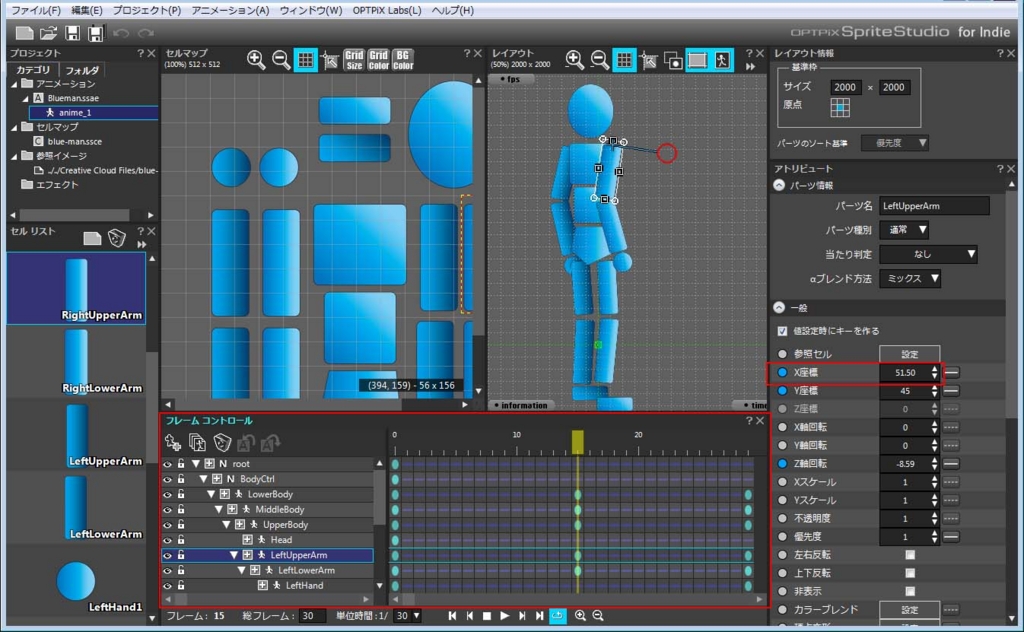Hide the Head part with its eye icon
The image size is (1024, 632).
(x=167, y=540)
